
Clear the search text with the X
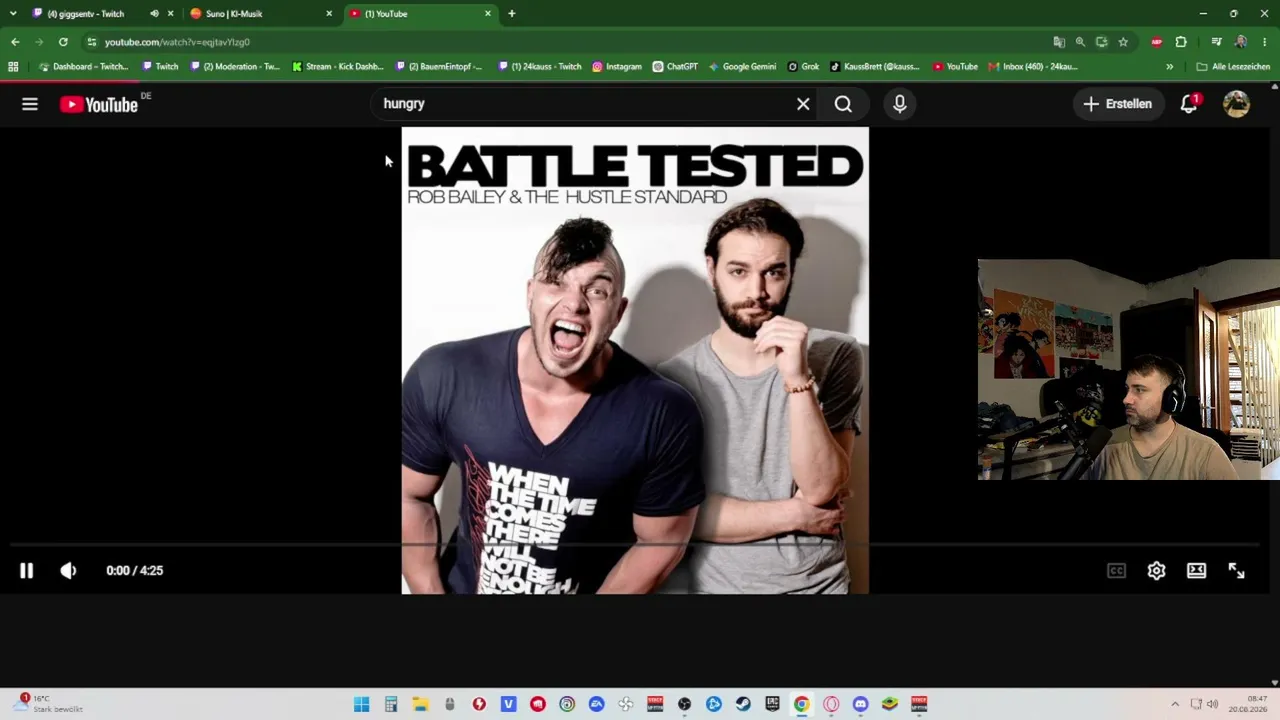(803, 104)
